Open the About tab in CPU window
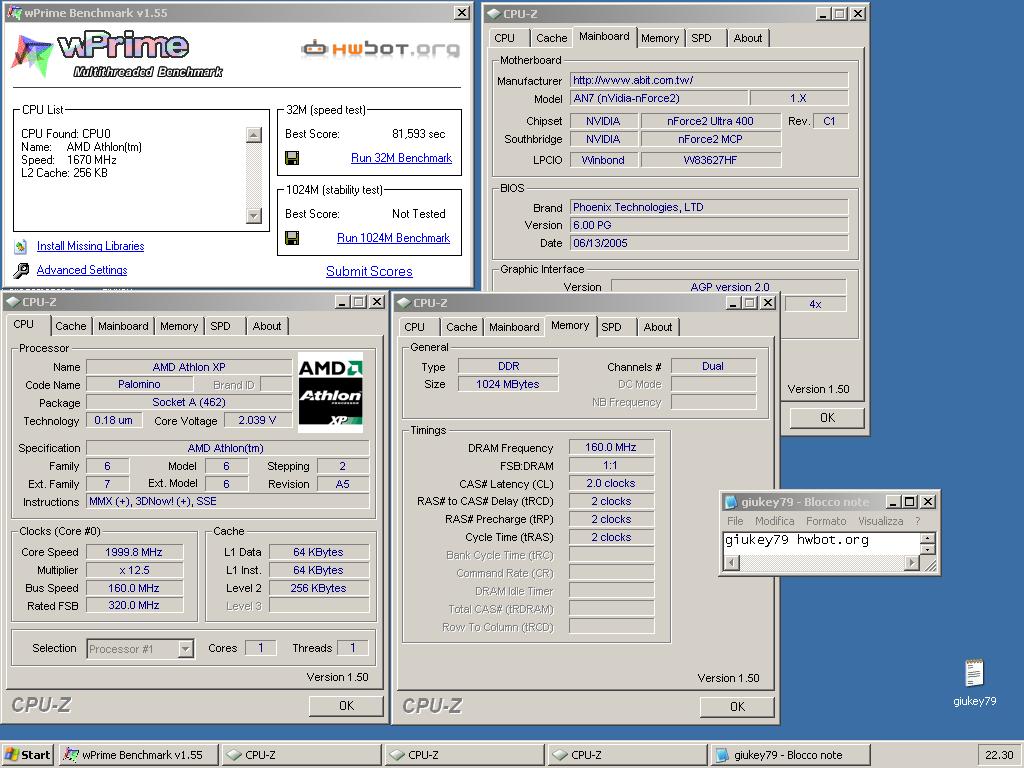Viewport: 1024px width, 768px height. [x=266, y=327]
